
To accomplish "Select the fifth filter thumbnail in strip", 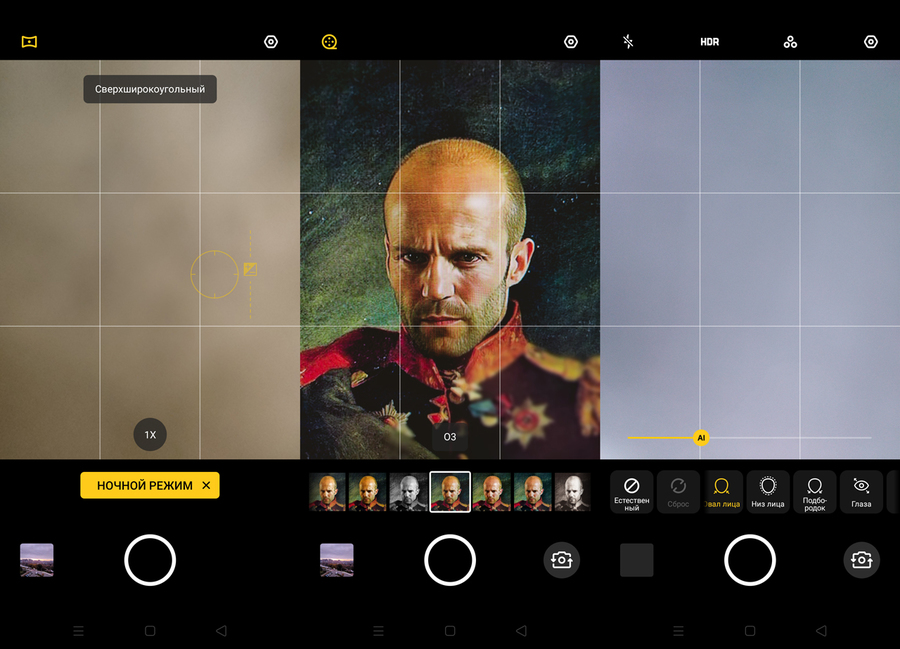I will click(491, 492).
